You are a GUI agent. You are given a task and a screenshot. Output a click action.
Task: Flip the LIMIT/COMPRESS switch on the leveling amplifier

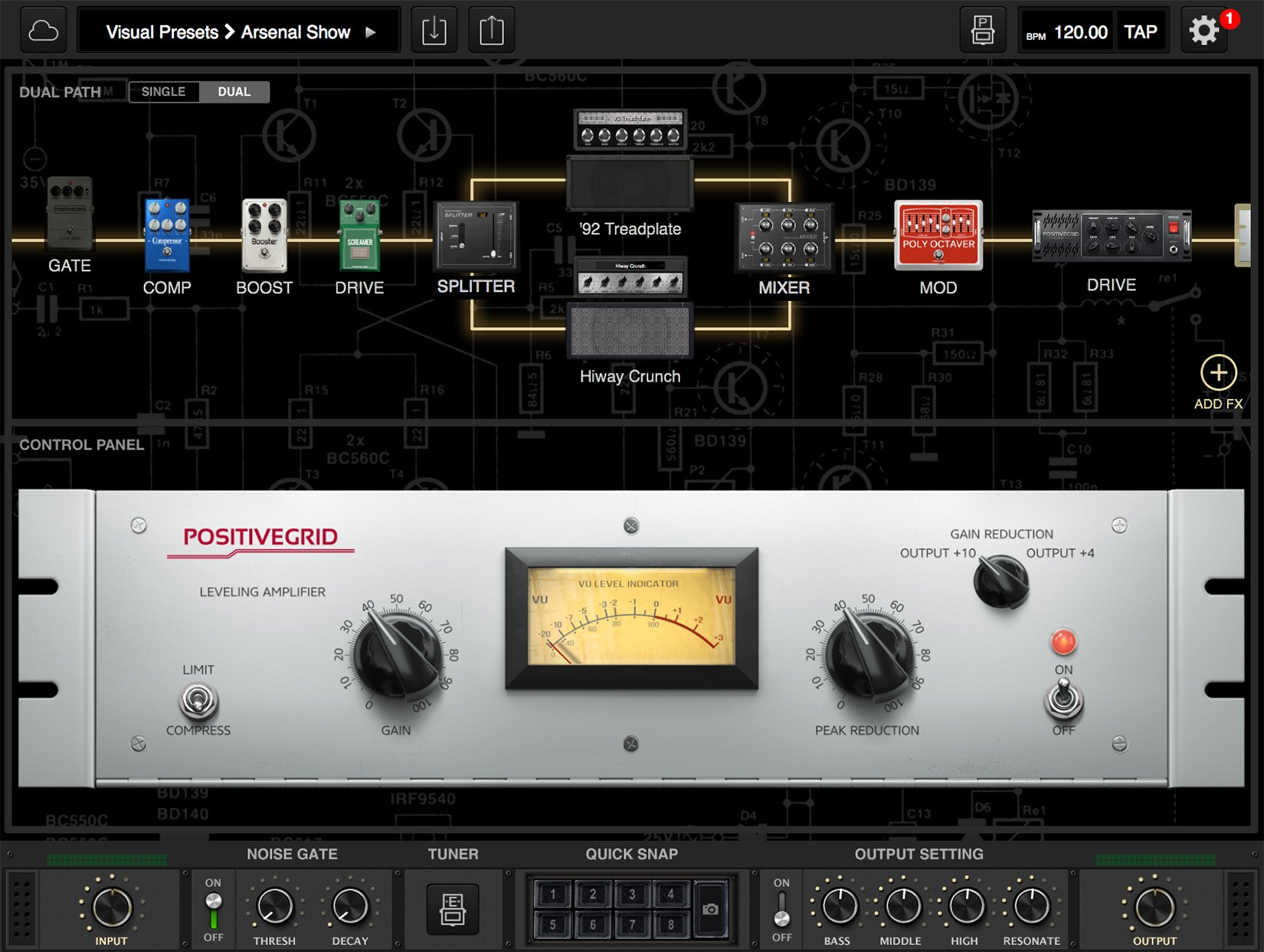[x=198, y=701]
